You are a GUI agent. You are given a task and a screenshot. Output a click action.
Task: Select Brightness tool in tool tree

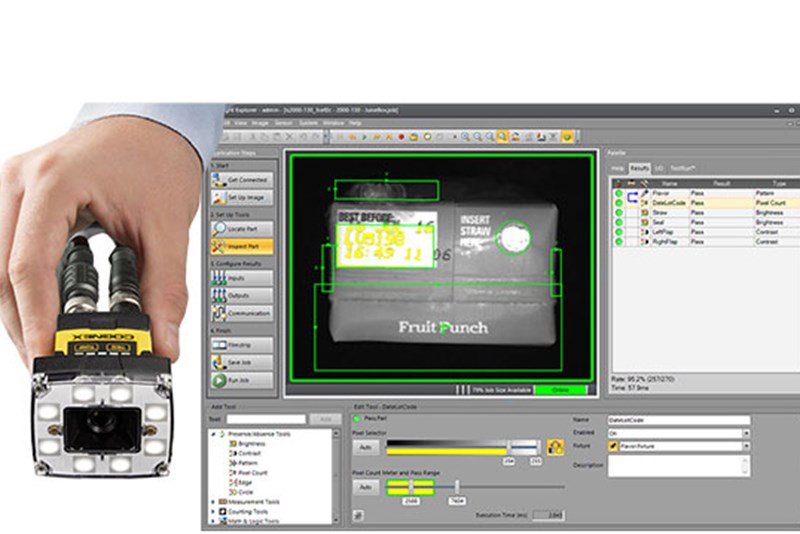pyautogui.click(x=247, y=444)
